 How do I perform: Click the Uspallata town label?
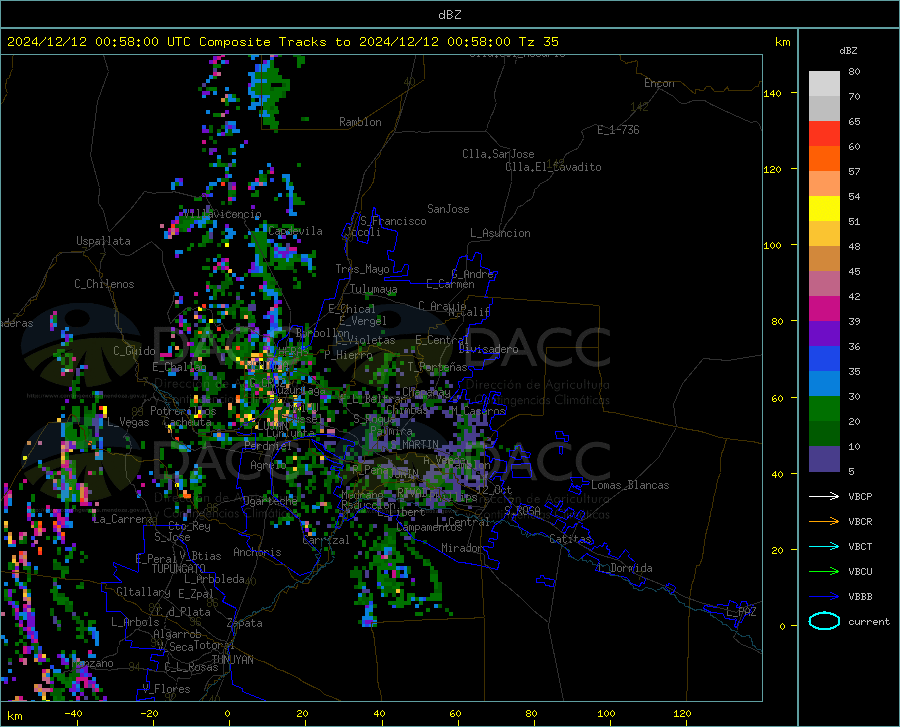[103, 241]
